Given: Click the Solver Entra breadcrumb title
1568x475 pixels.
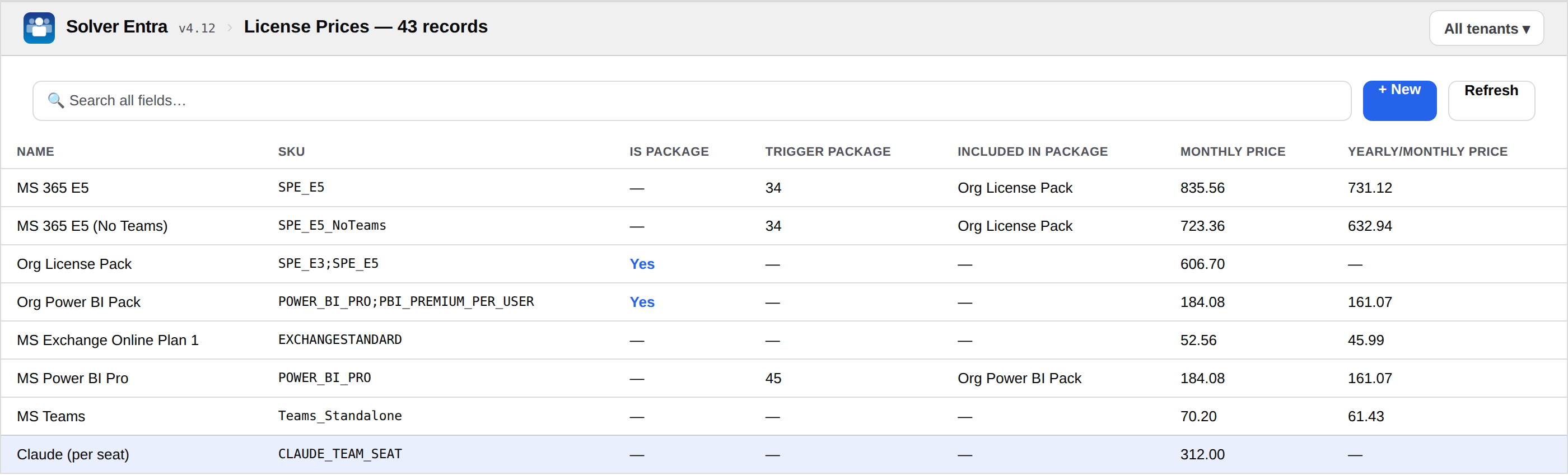Looking at the screenshot, I should click(x=116, y=27).
